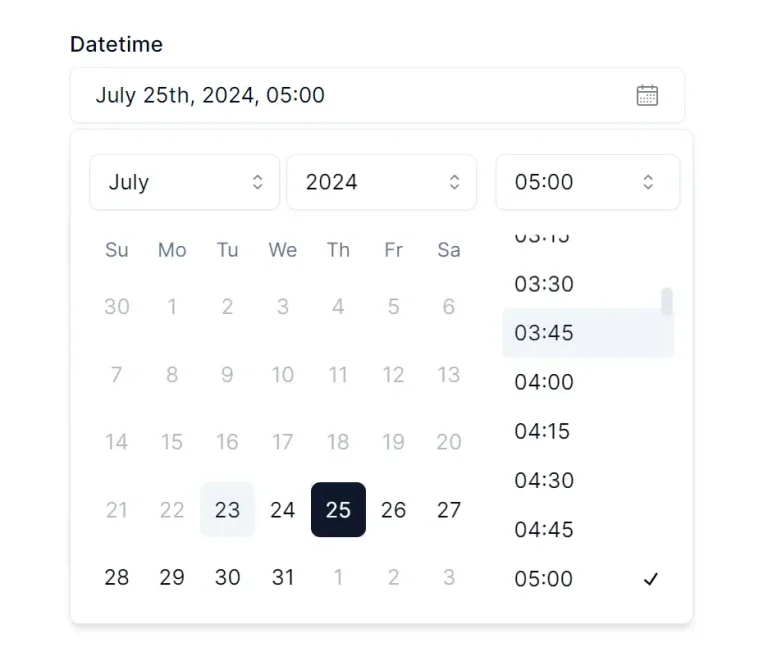Screen dimensions: 768x661
Task: Click the selected day 25
Action: pyautogui.click(x=338, y=510)
